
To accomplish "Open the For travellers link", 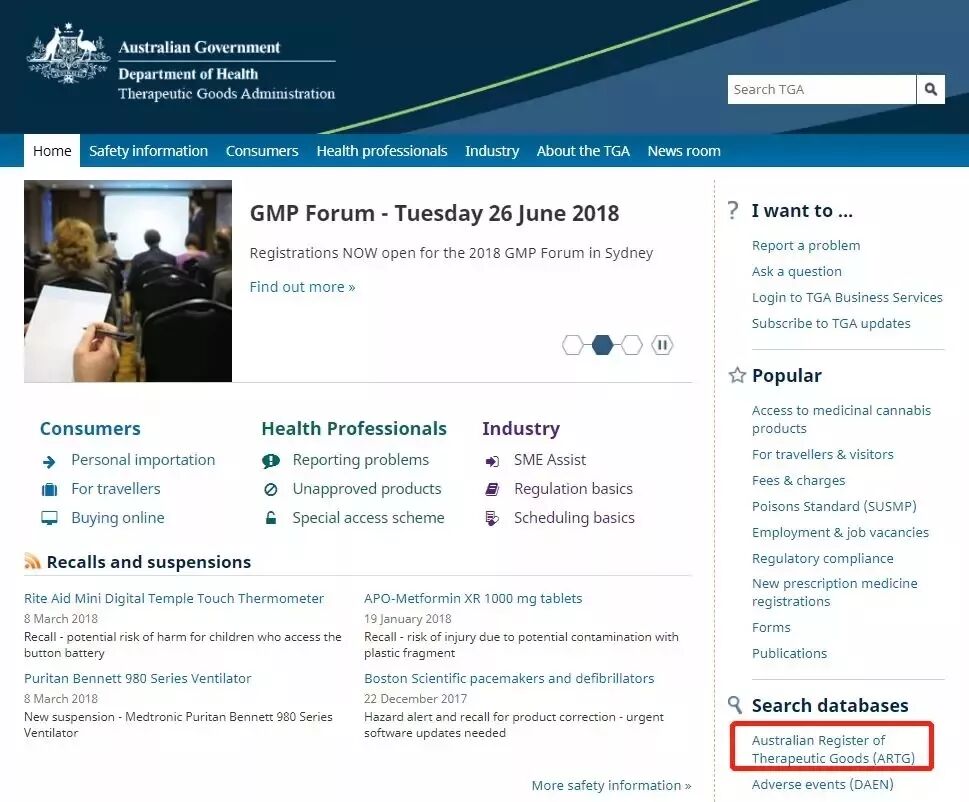I will point(116,489).
